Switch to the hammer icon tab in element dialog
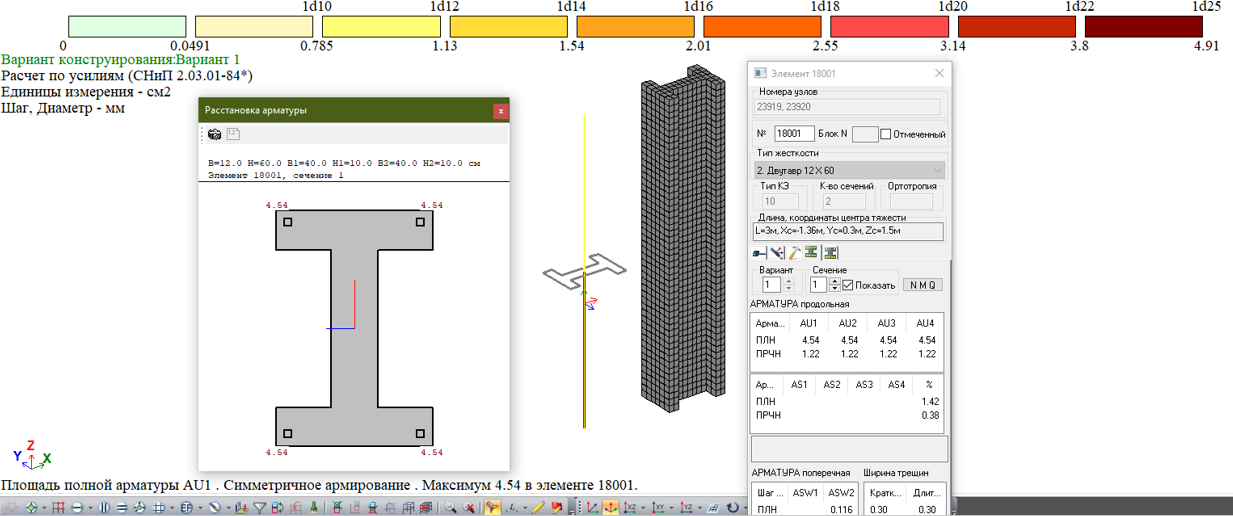Viewport: 1233px width, 516px height. point(795,253)
